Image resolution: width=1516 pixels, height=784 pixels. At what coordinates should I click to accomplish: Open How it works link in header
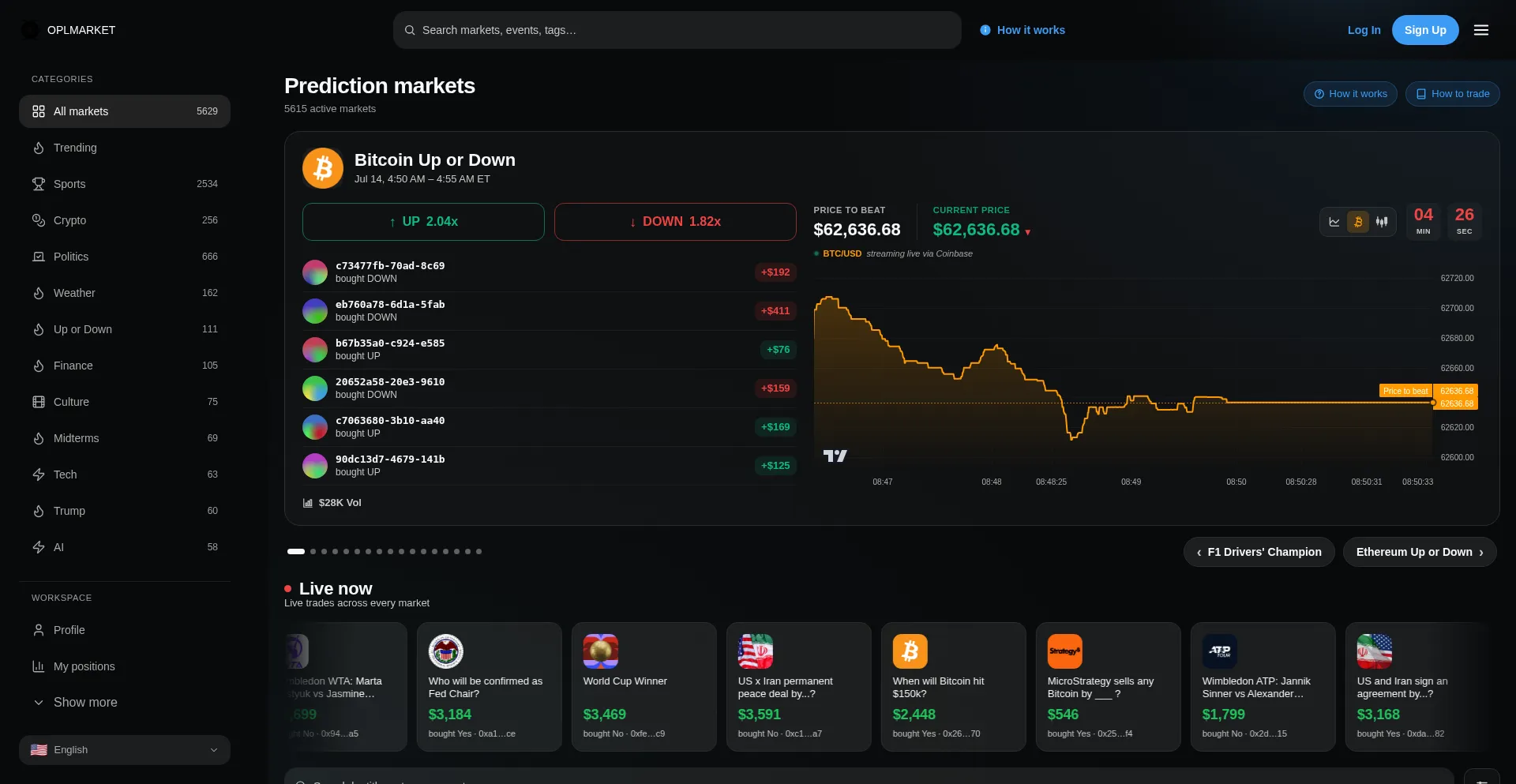[1023, 30]
